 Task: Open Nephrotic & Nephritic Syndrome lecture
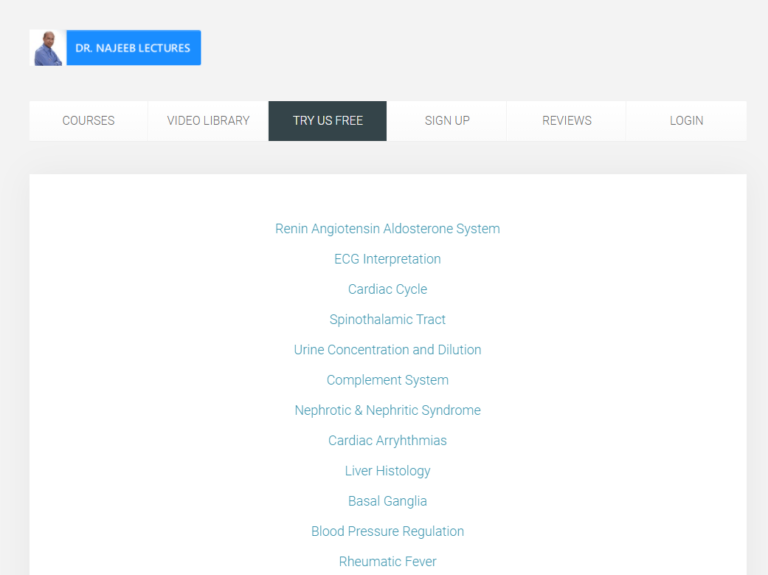(387, 410)
